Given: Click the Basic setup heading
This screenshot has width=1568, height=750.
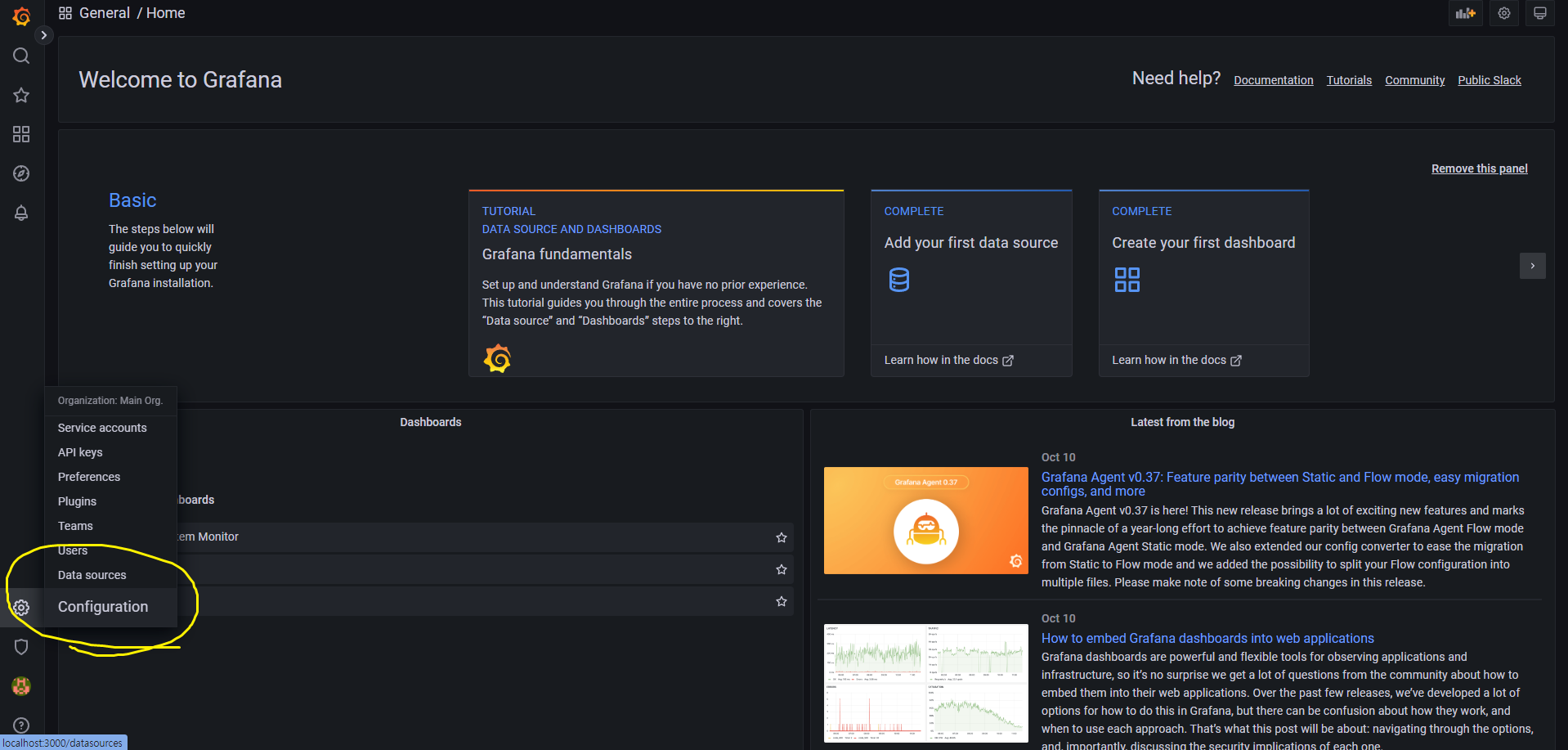Looking at the screenshot, I should click(x=132, y=200).
